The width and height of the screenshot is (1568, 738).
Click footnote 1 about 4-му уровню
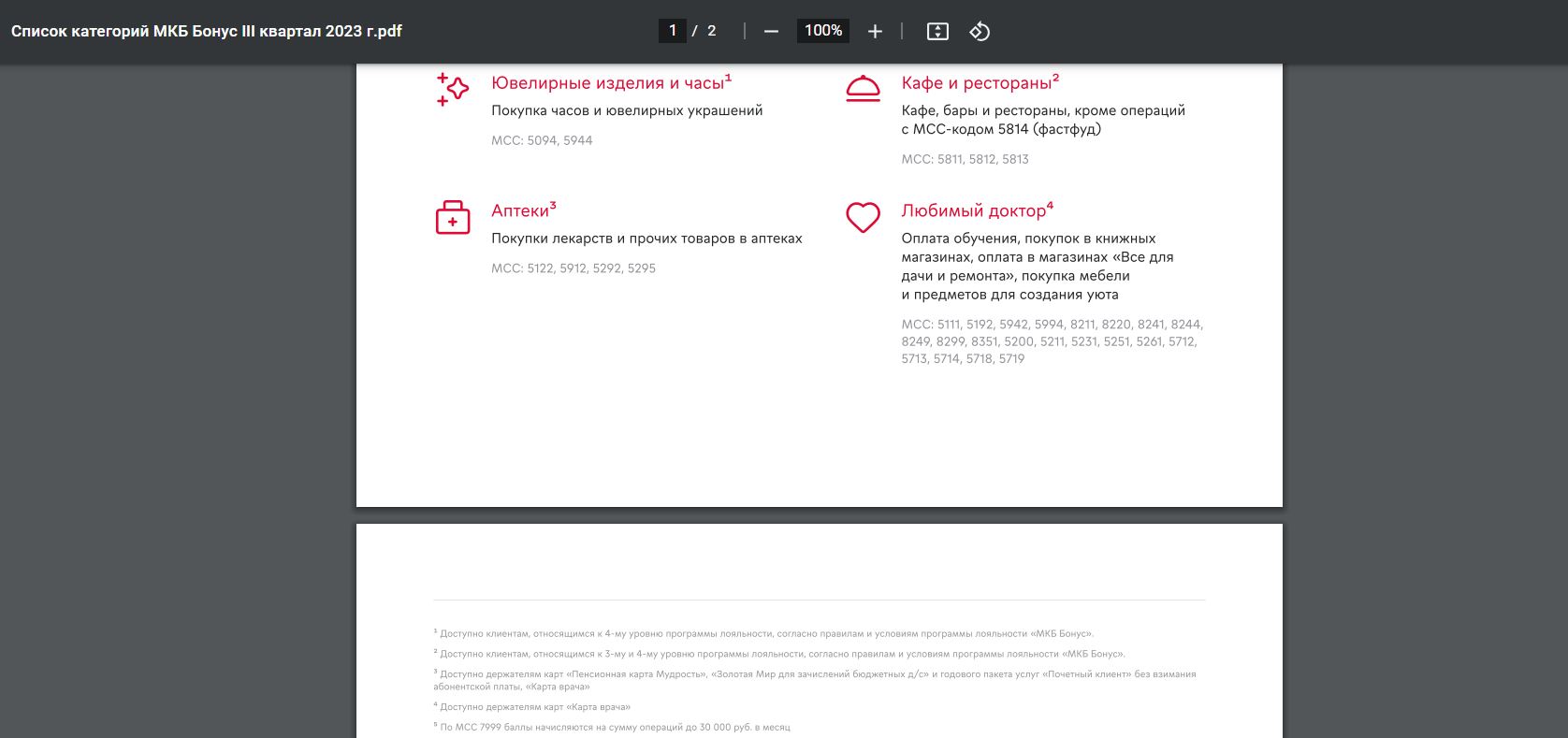tap(763, 634)
